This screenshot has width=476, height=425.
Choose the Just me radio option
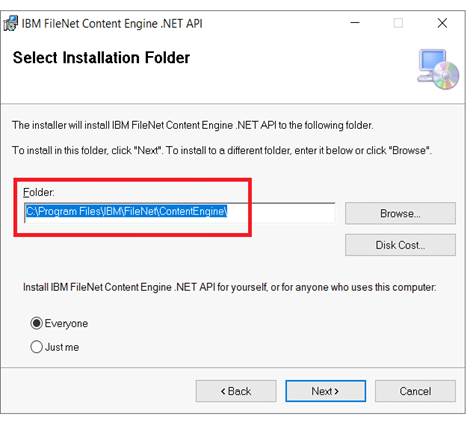click(36, 347)
